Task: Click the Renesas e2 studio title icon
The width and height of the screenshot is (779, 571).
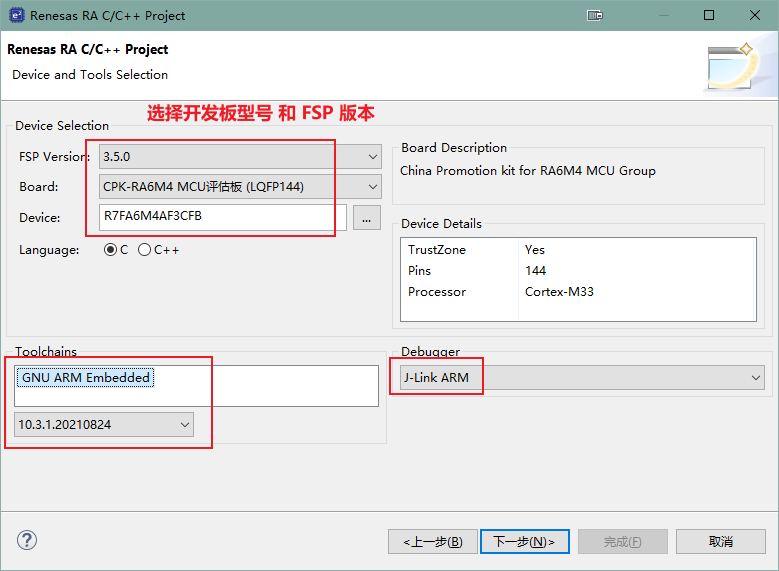Action: coord(14,15)
